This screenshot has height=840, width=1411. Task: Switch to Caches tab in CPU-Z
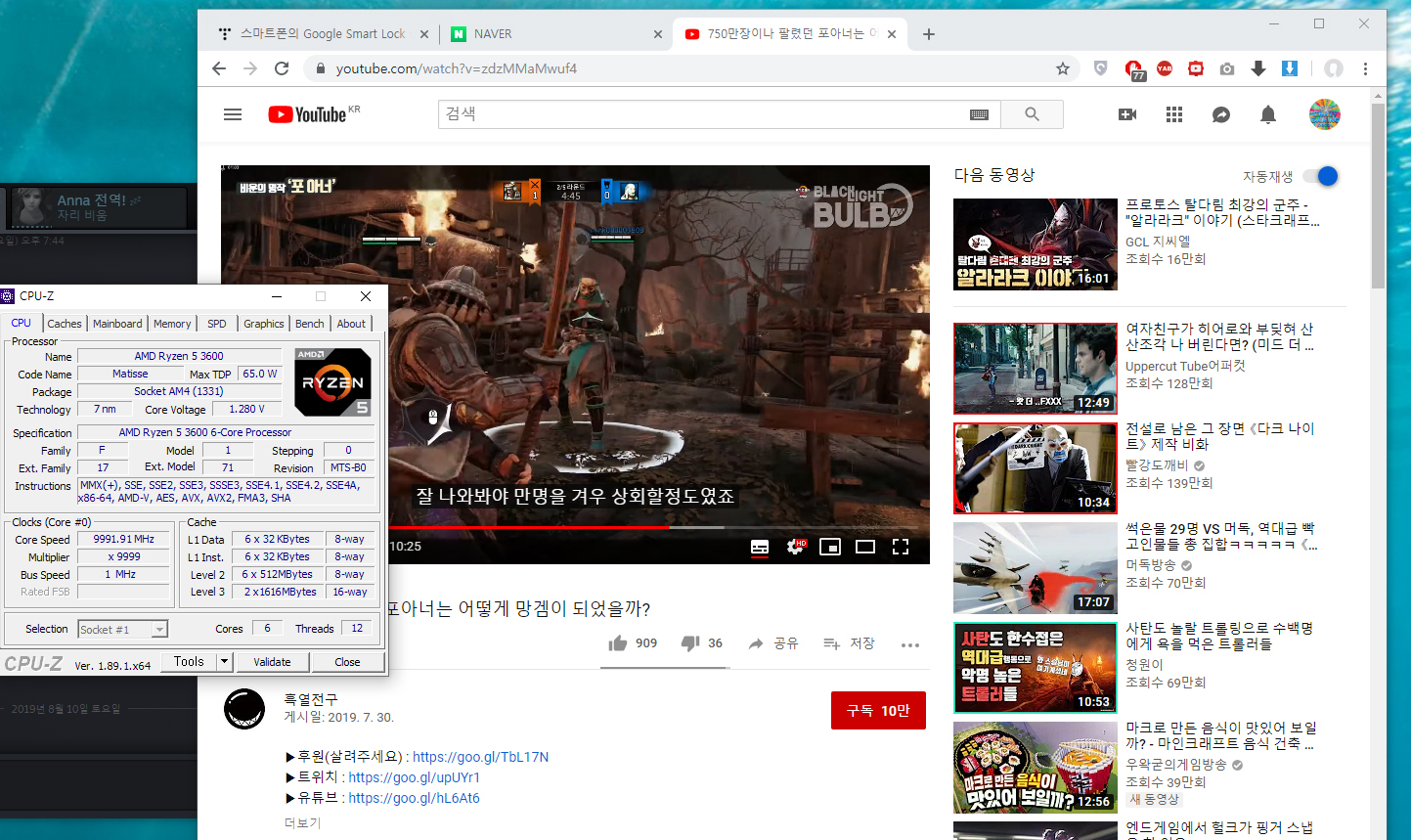pyautogui.click(x=65, y=324)
